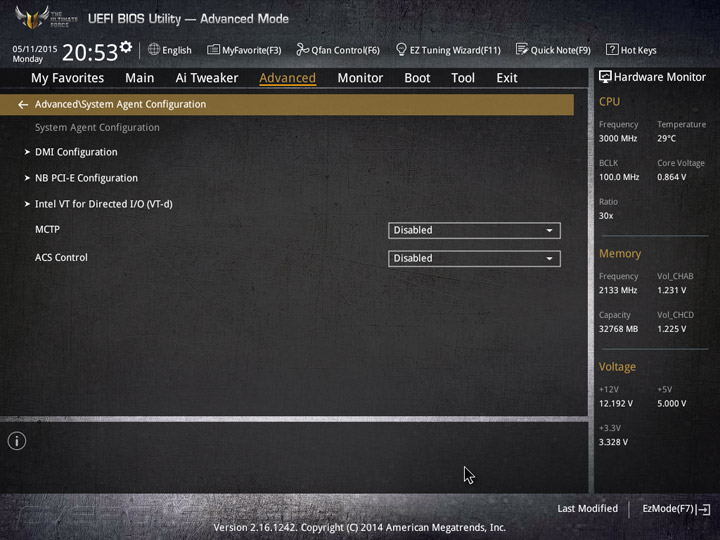
Task: Click the CPU section heading
Action: point(609,101)
